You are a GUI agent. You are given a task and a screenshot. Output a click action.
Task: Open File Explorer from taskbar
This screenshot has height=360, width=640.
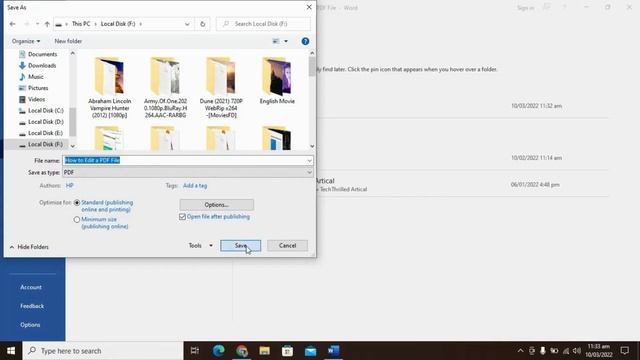point(264,351)
